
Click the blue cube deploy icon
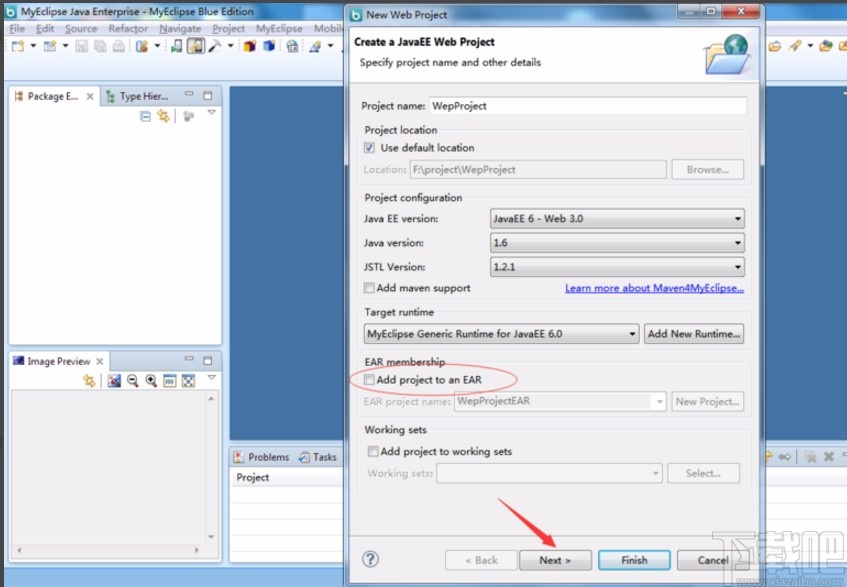(x=269, y=46)
